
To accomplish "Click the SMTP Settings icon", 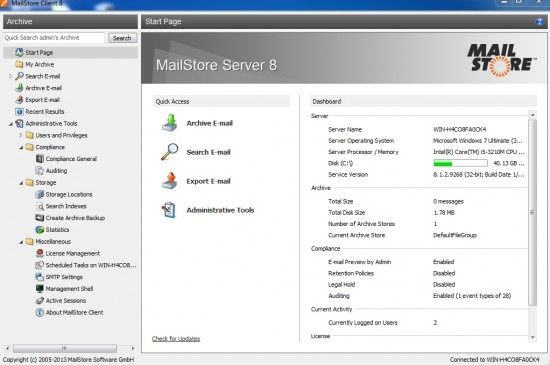I will 40,277.
